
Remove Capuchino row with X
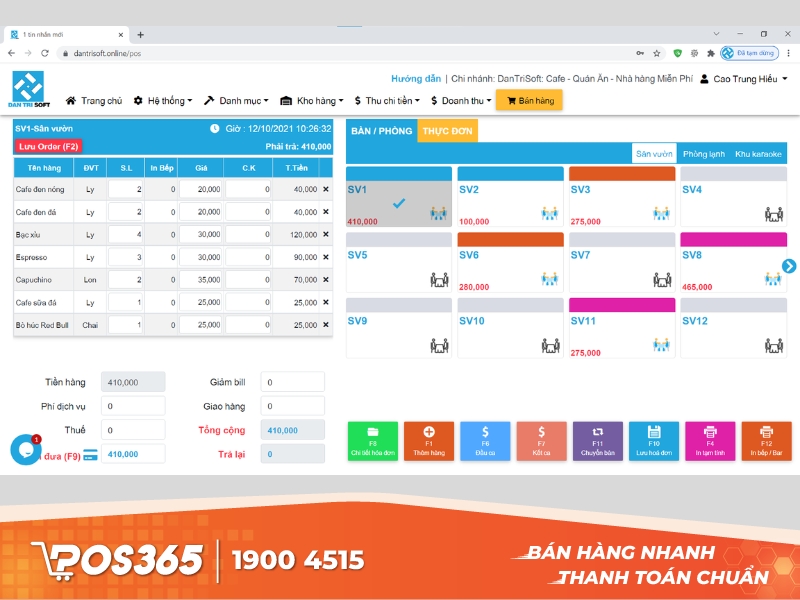pos(326,280)
